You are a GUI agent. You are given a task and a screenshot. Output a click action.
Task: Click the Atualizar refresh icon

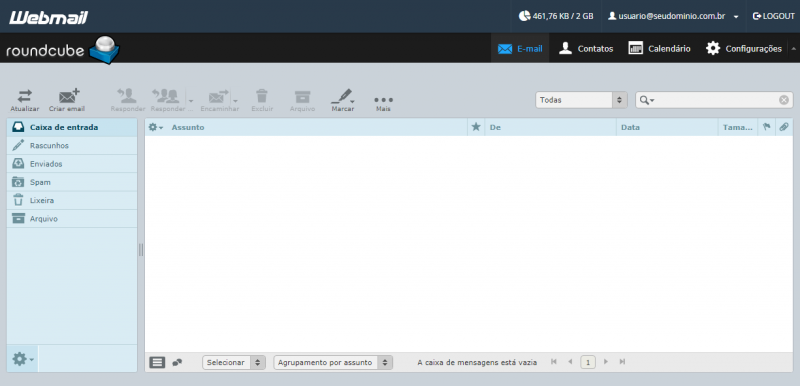pos(24,96)
